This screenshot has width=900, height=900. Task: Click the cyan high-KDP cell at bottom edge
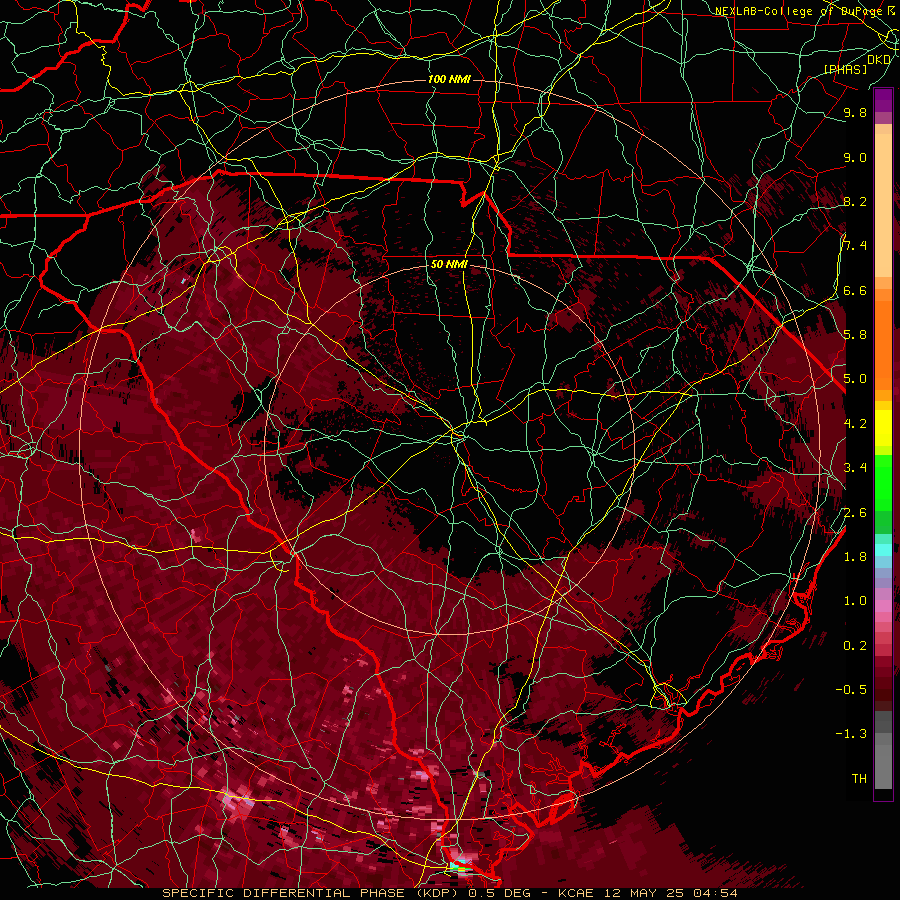click(459, 865)
